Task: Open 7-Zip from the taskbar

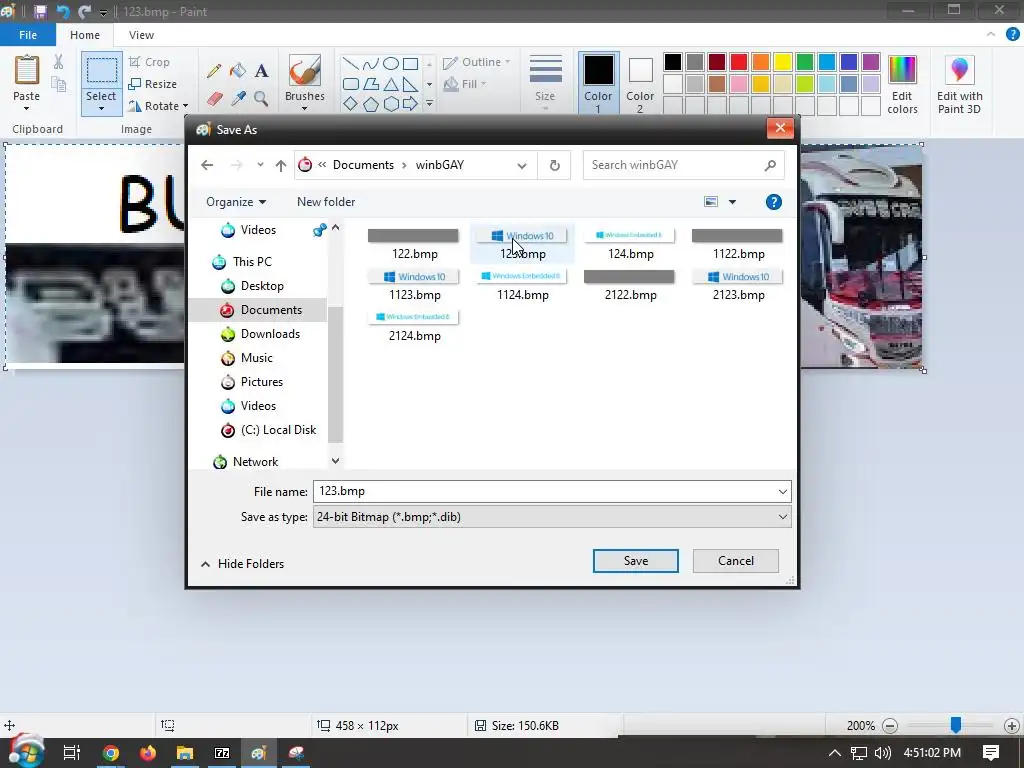Action: click(222, 753)
